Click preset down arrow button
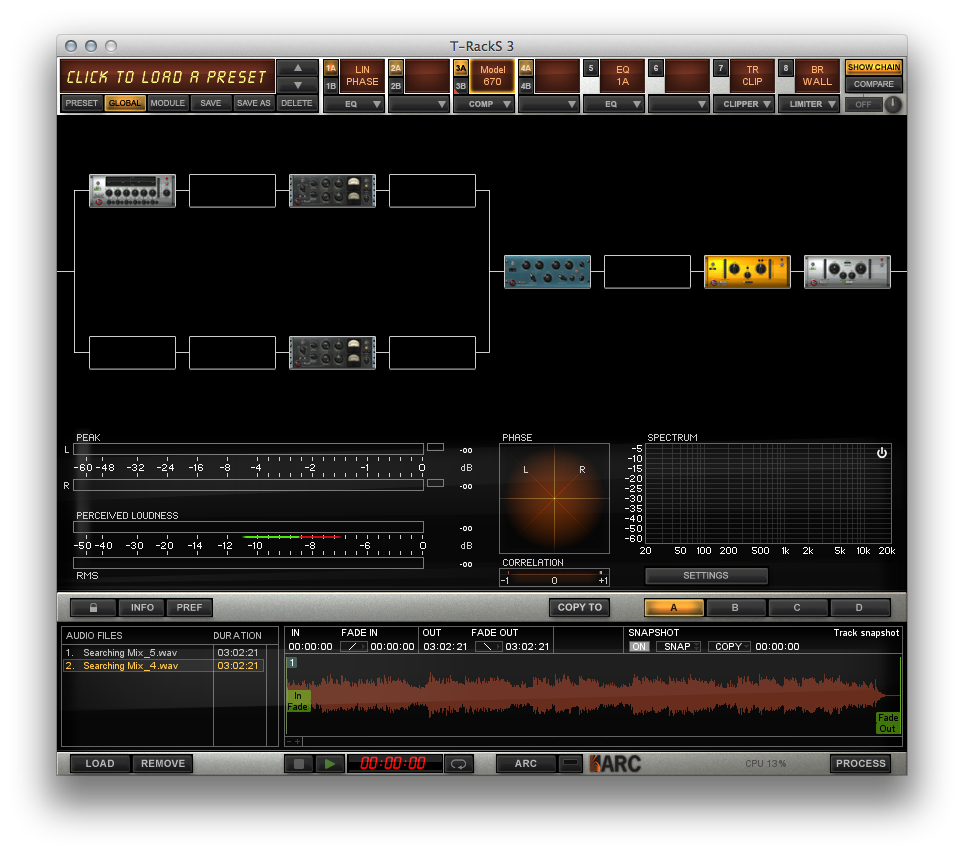The image size is (964, 854). tap(298, 85)
